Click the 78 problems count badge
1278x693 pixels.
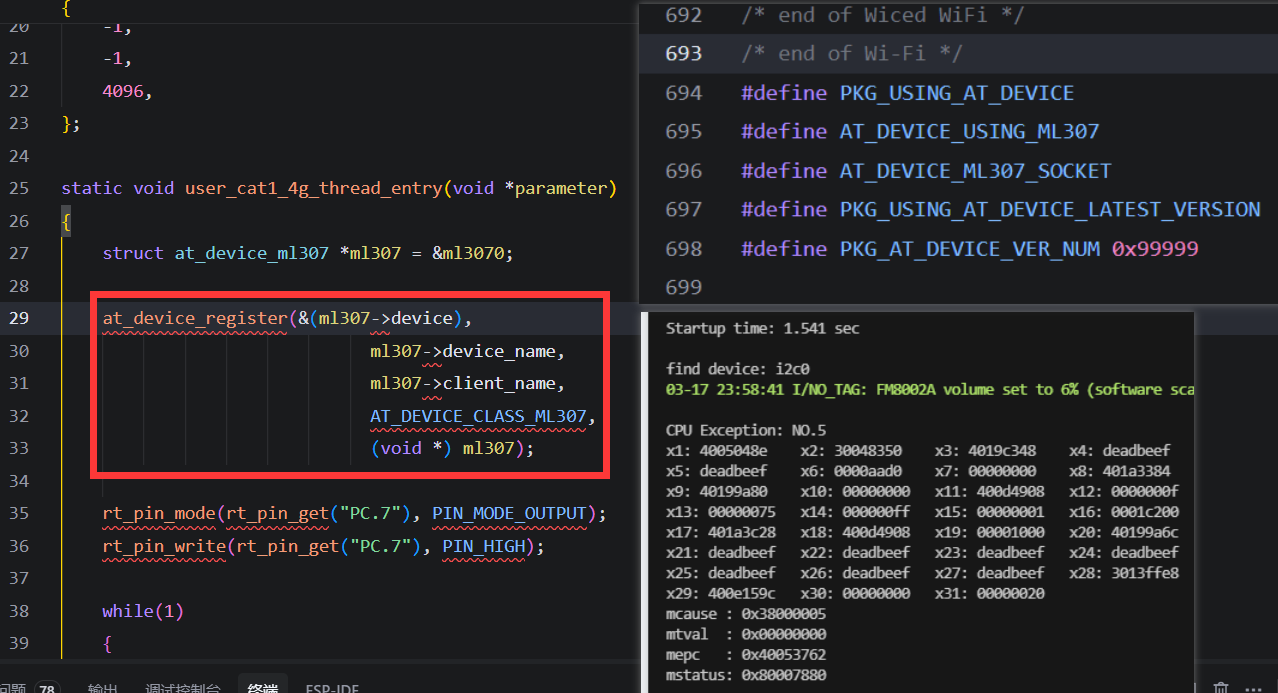tap(46, 688)
